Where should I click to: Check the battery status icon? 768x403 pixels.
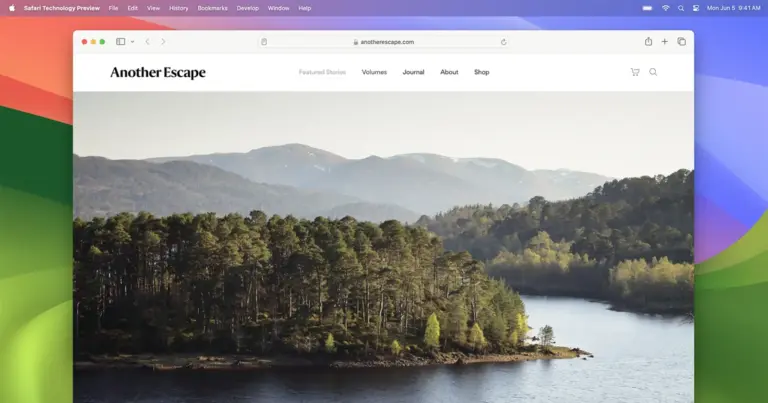pyautogui.click(x=647, y=8)
